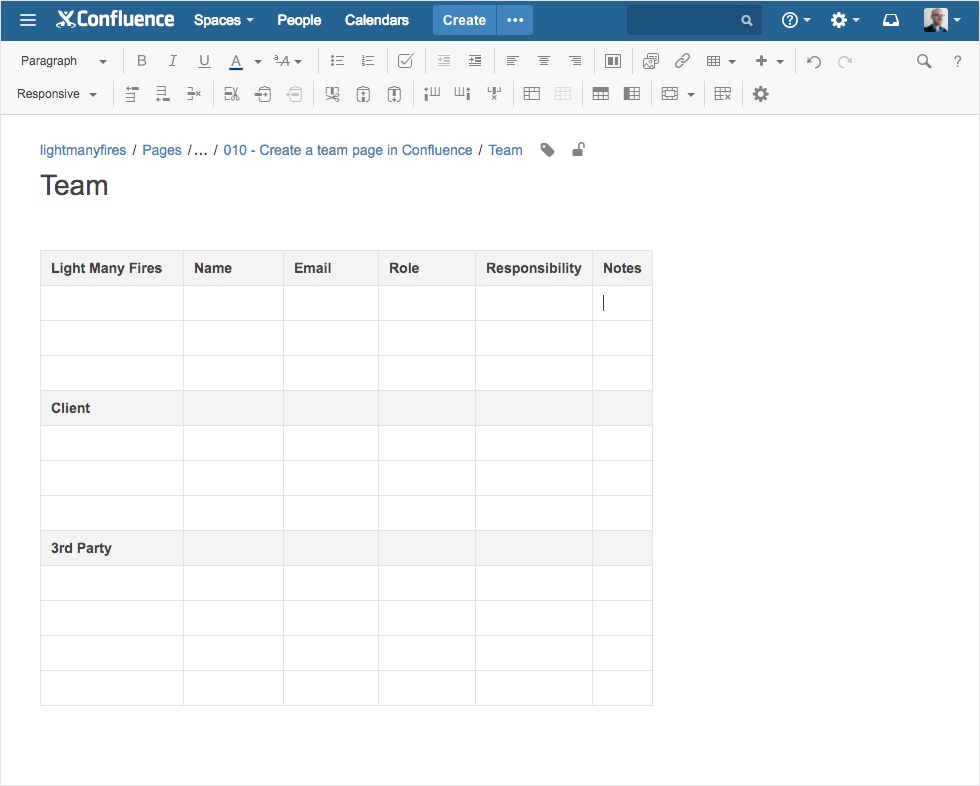Open the insert files and images dialog

(651, 61)
